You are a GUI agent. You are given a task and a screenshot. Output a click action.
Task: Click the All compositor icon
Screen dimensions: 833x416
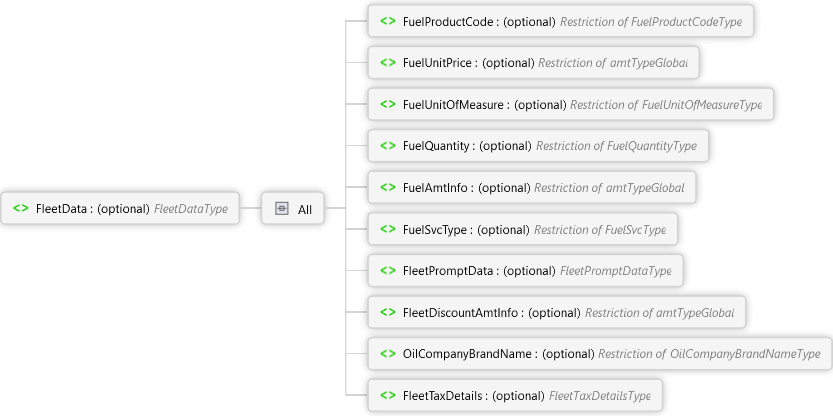pos(282,209)
